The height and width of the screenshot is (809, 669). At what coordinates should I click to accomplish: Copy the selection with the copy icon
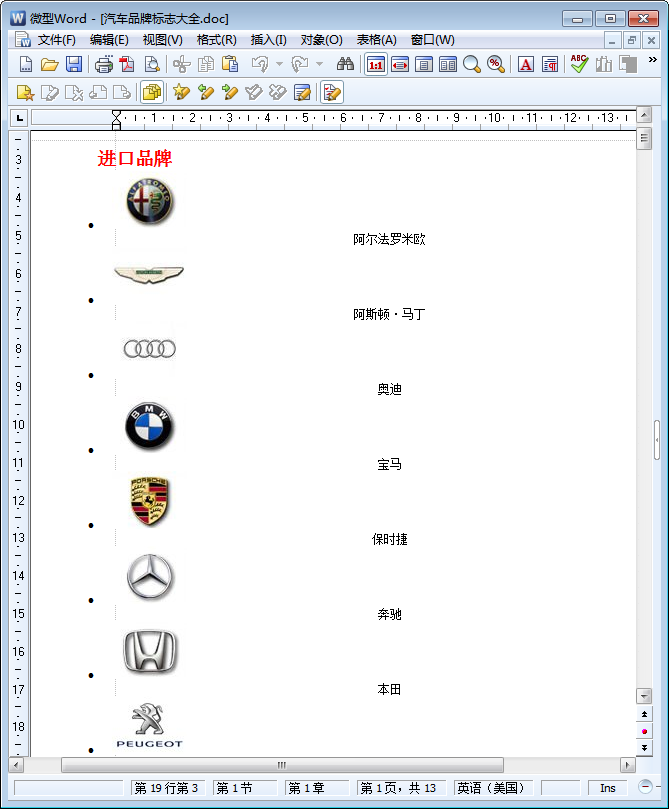206,64
